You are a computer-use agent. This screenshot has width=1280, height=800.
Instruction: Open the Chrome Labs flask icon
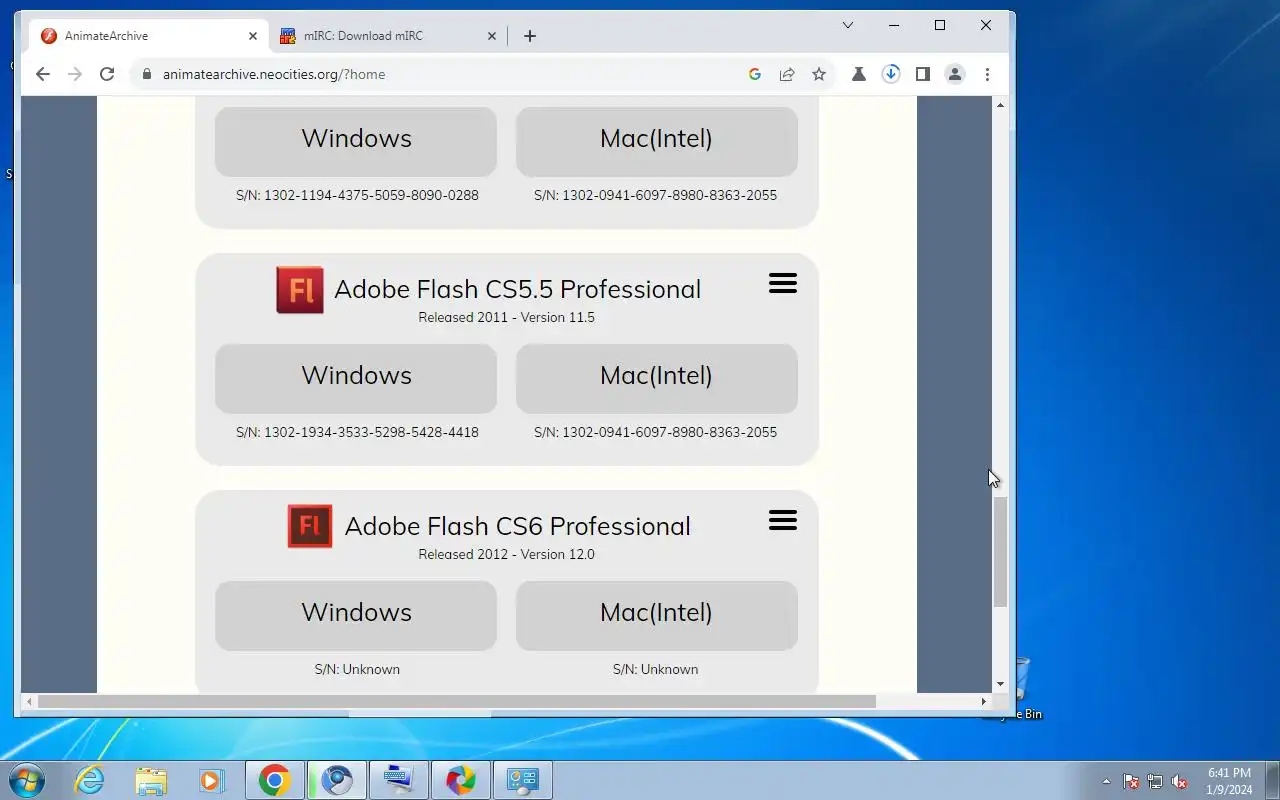pyautogui.click(x=858, y=74)
